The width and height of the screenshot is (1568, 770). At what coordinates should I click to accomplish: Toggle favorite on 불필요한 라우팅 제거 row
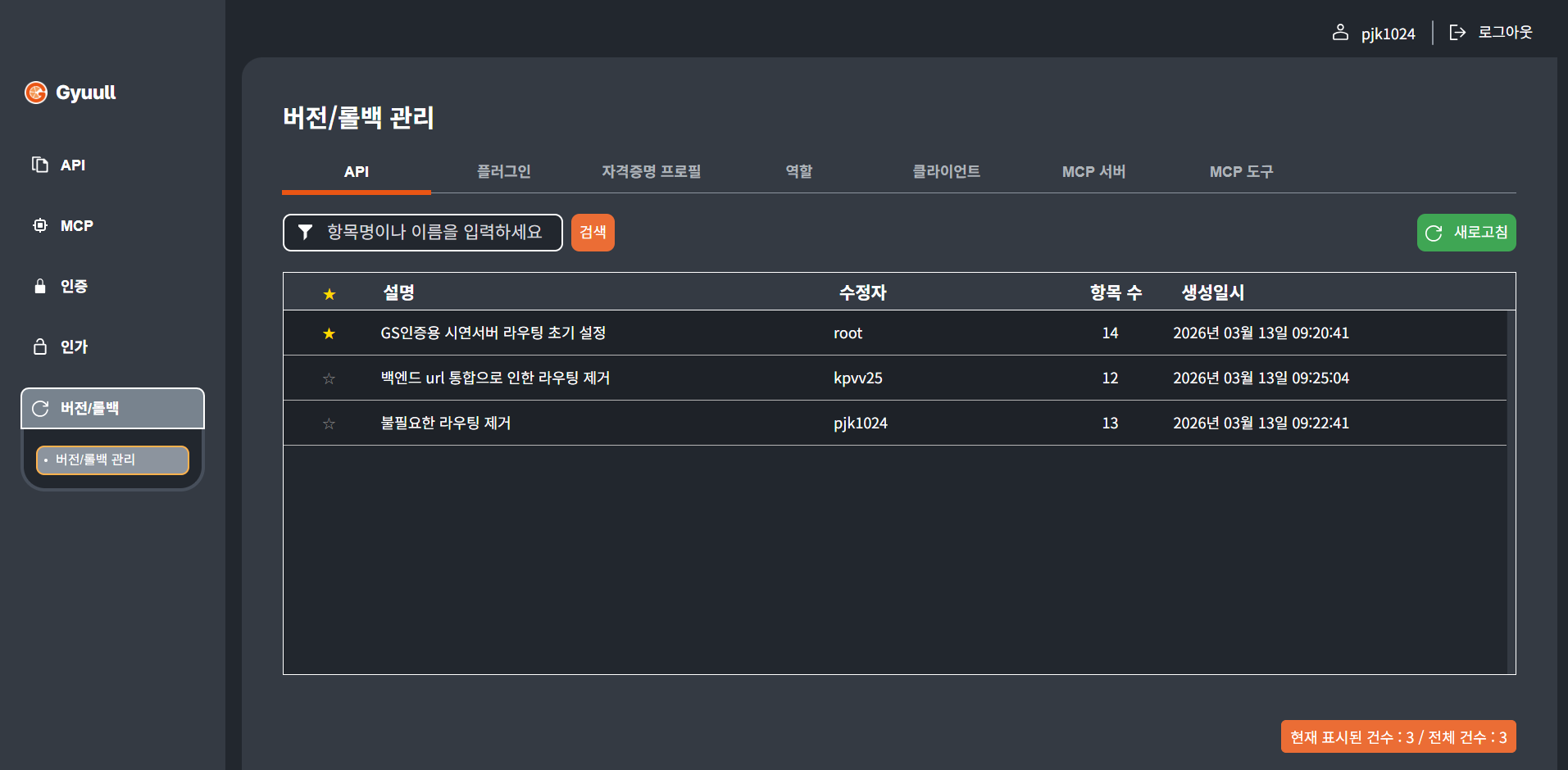[329, 423]
